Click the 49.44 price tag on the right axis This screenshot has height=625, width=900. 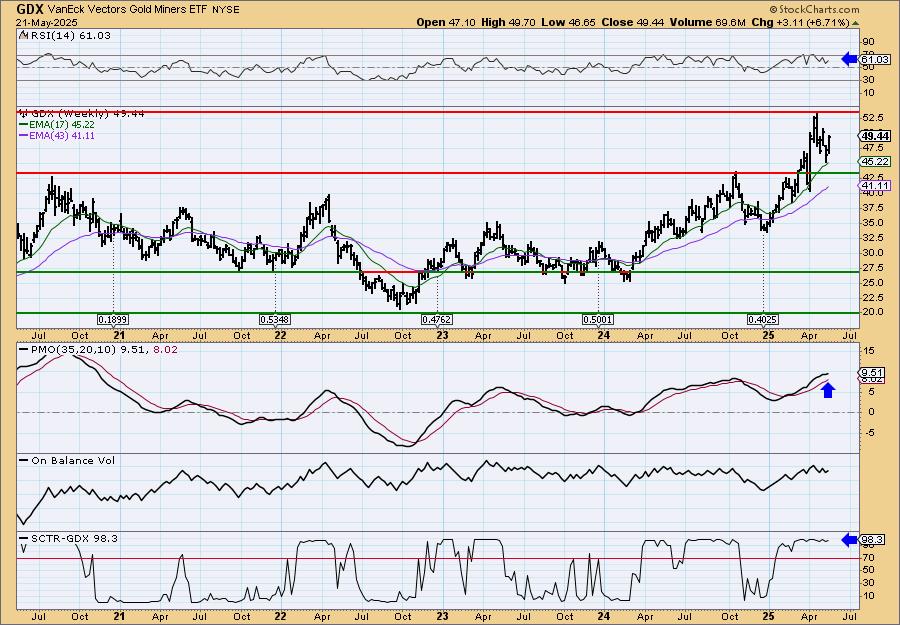coord(875,136)
